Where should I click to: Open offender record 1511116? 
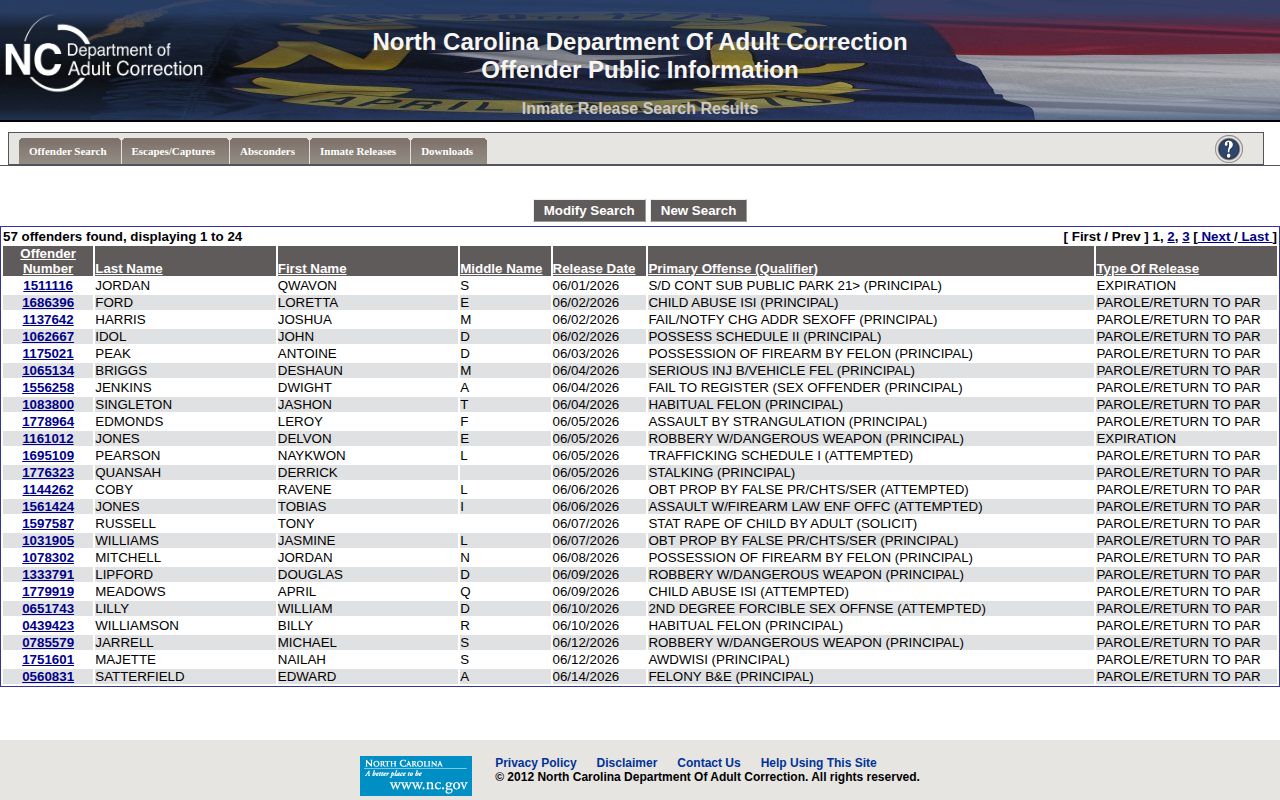point(48,285)
